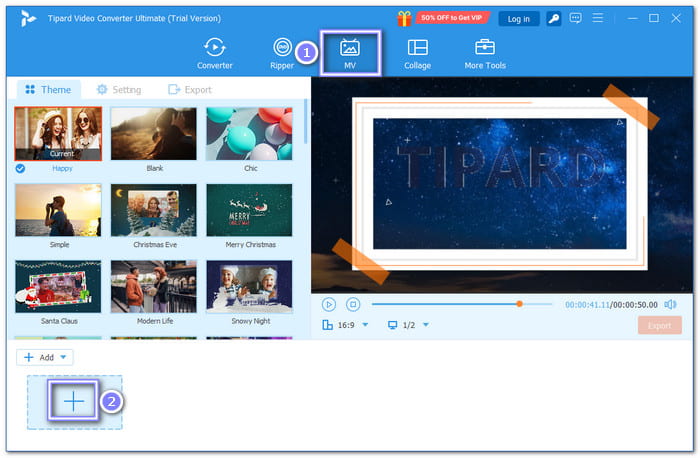
Task: Click the large plus to add media
Action: (74, 401)
